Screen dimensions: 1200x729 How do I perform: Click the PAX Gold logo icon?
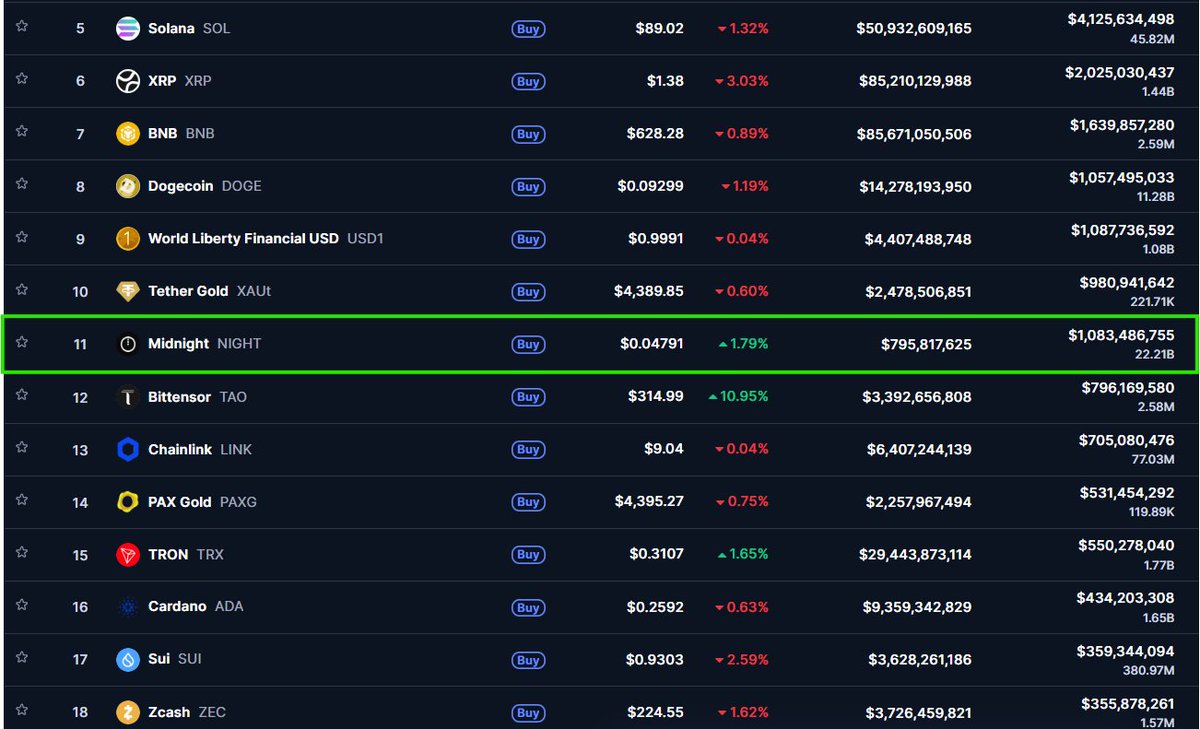pos(128,502)
